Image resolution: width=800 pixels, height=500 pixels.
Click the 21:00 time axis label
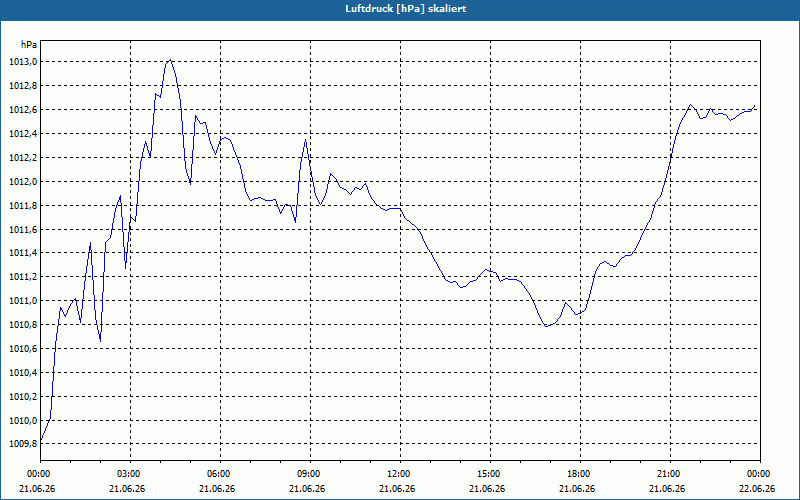click(x=670, y=474)
